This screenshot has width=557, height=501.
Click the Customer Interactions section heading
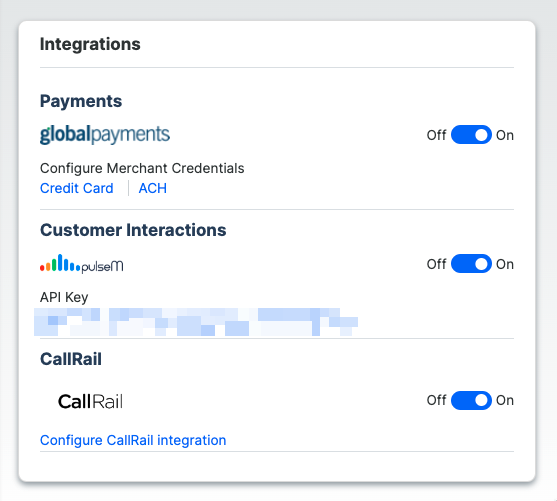[133, 230]
